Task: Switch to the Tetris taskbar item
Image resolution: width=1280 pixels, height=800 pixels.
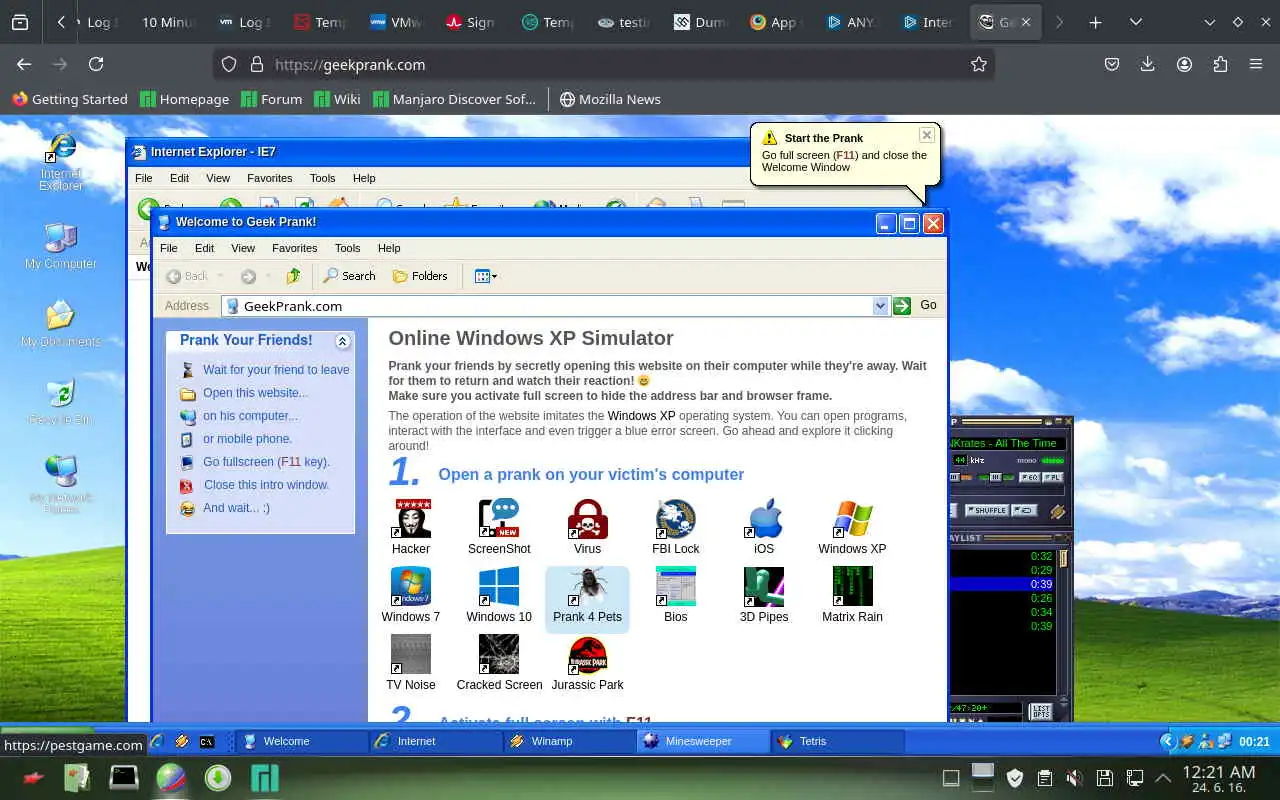Action: [x=837, y=741]
